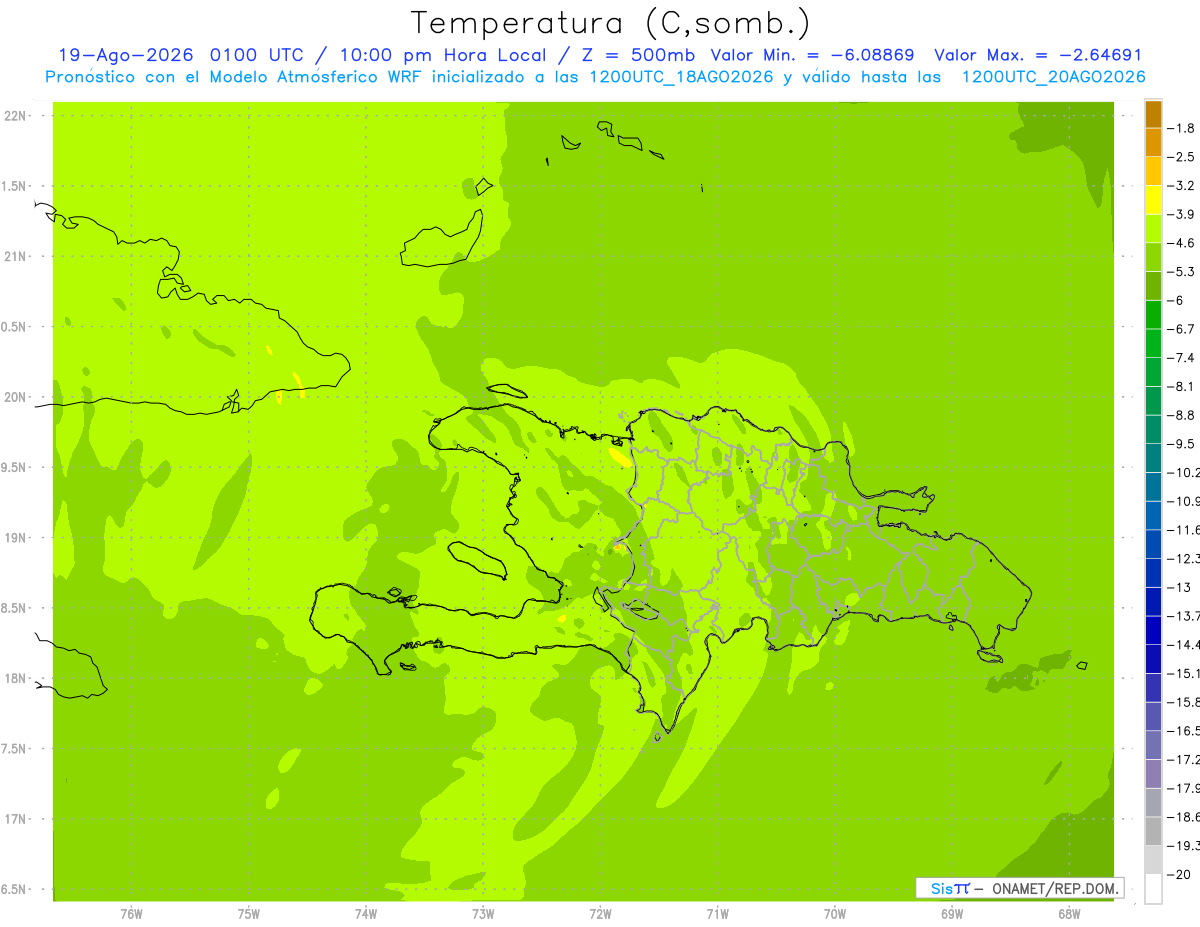This screenshot has width=1200, height=927.
Task: Click the "22N" latitude label
Action: point(15,116)
